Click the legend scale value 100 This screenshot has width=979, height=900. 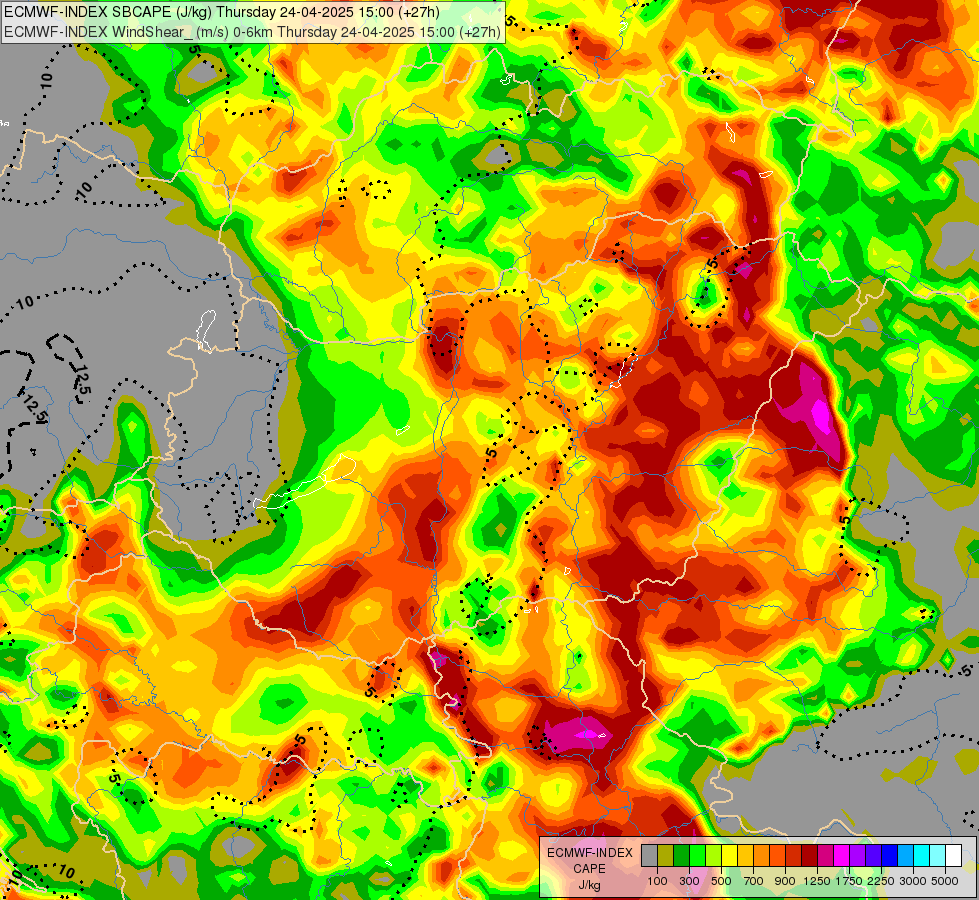(x=657, y=881)
